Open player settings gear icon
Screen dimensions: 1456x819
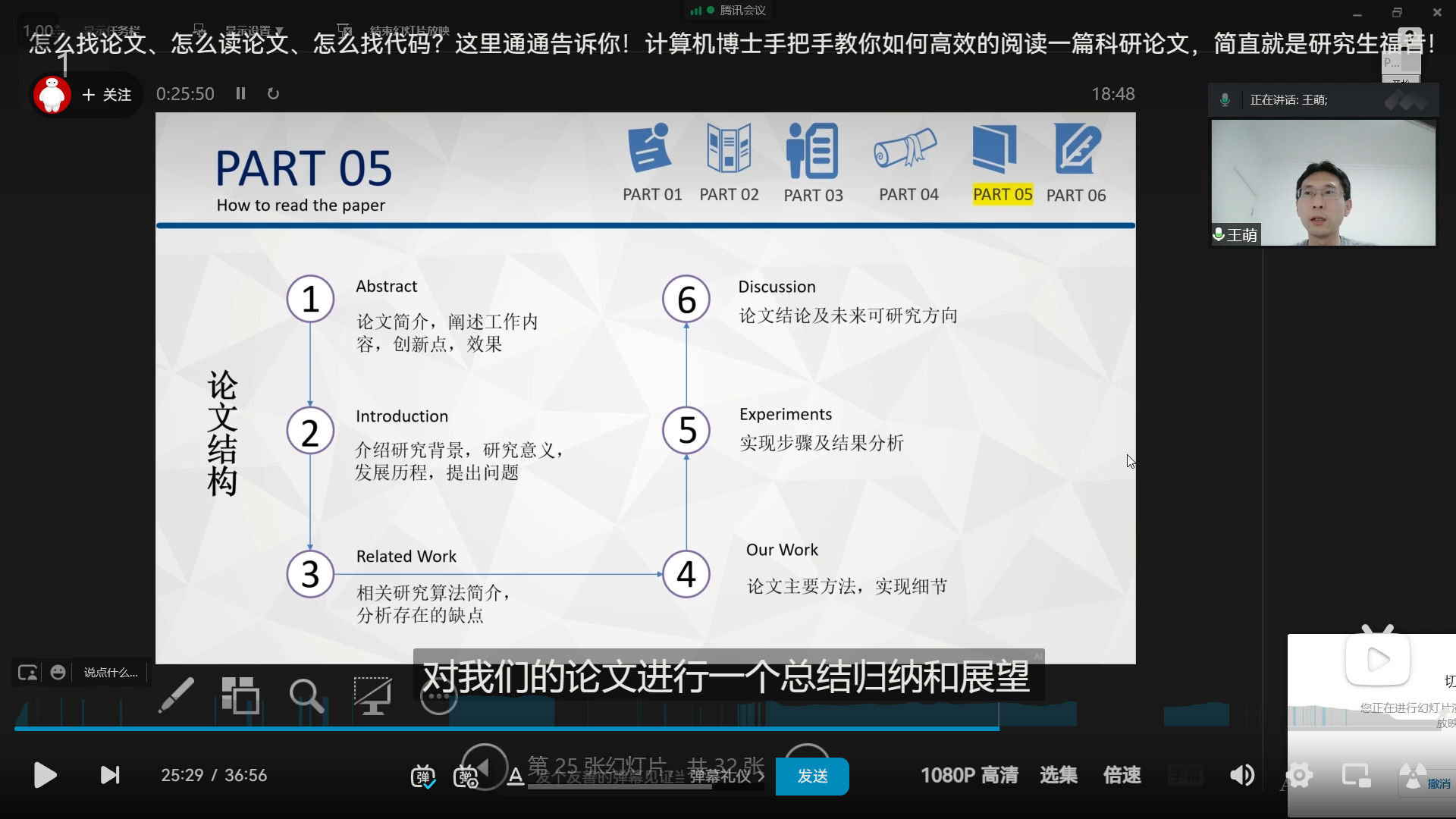1299,775
